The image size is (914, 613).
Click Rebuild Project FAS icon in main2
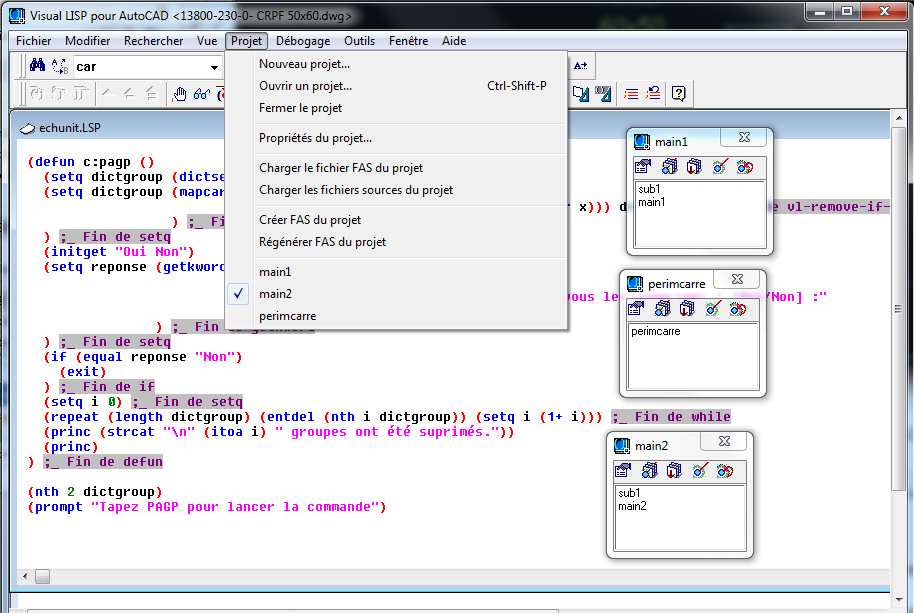pos(725,470)
